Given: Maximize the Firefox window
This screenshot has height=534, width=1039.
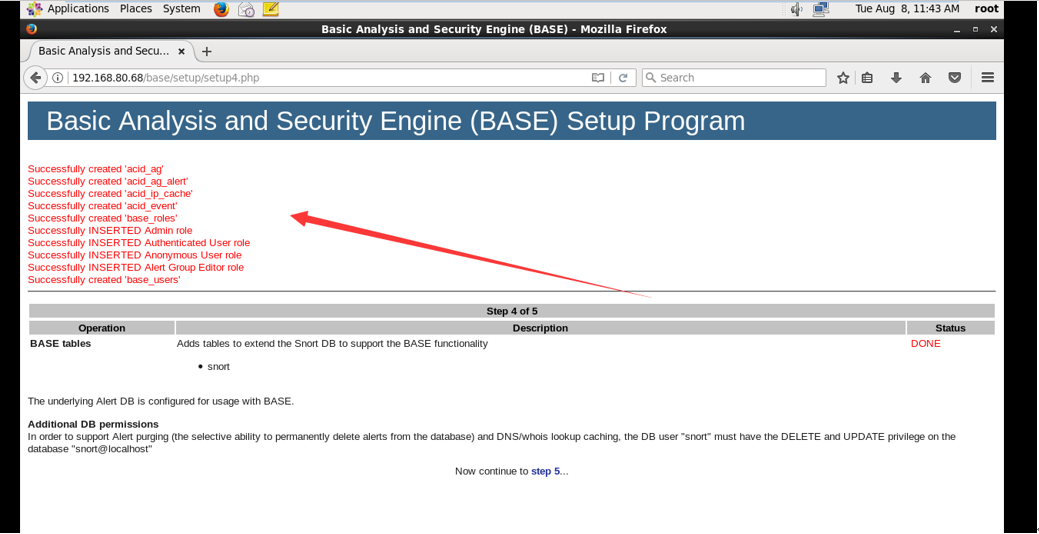Looking at the screenshot, I should [x=975, y=29].
